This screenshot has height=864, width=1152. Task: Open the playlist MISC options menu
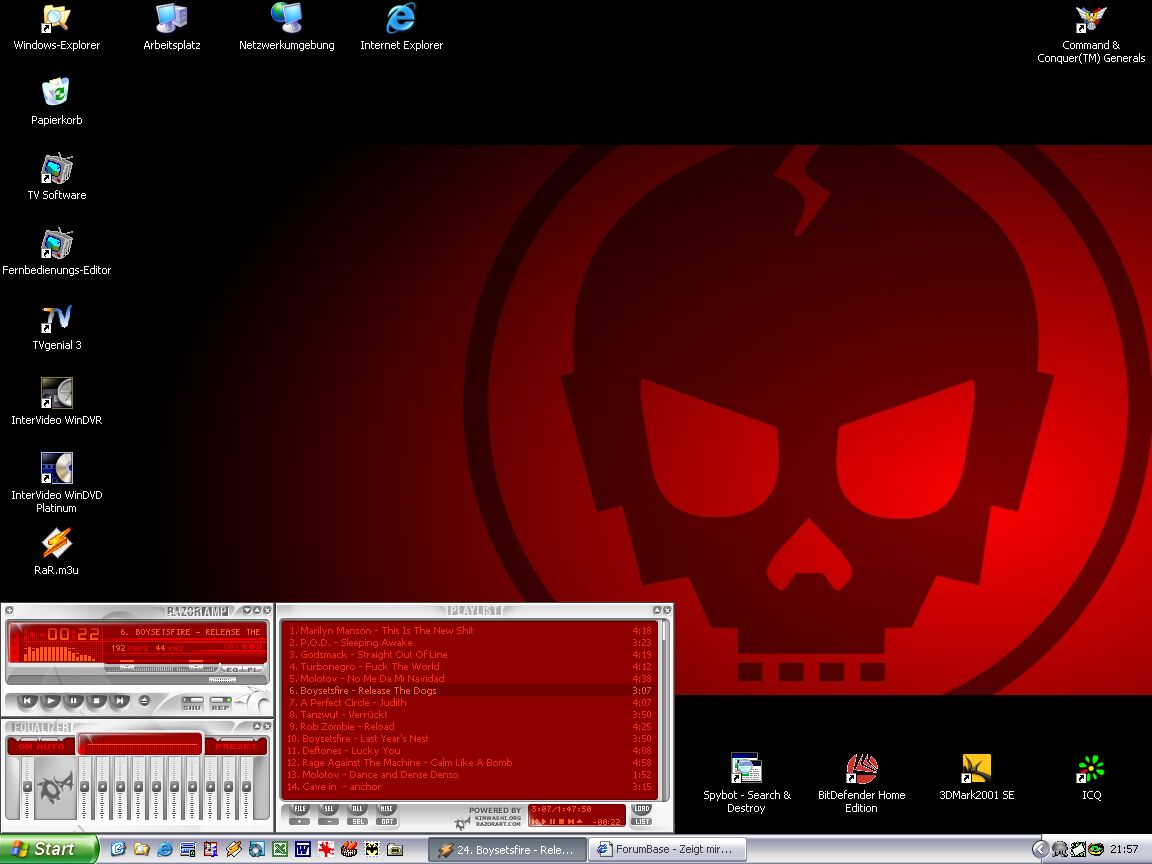point(387,809)
